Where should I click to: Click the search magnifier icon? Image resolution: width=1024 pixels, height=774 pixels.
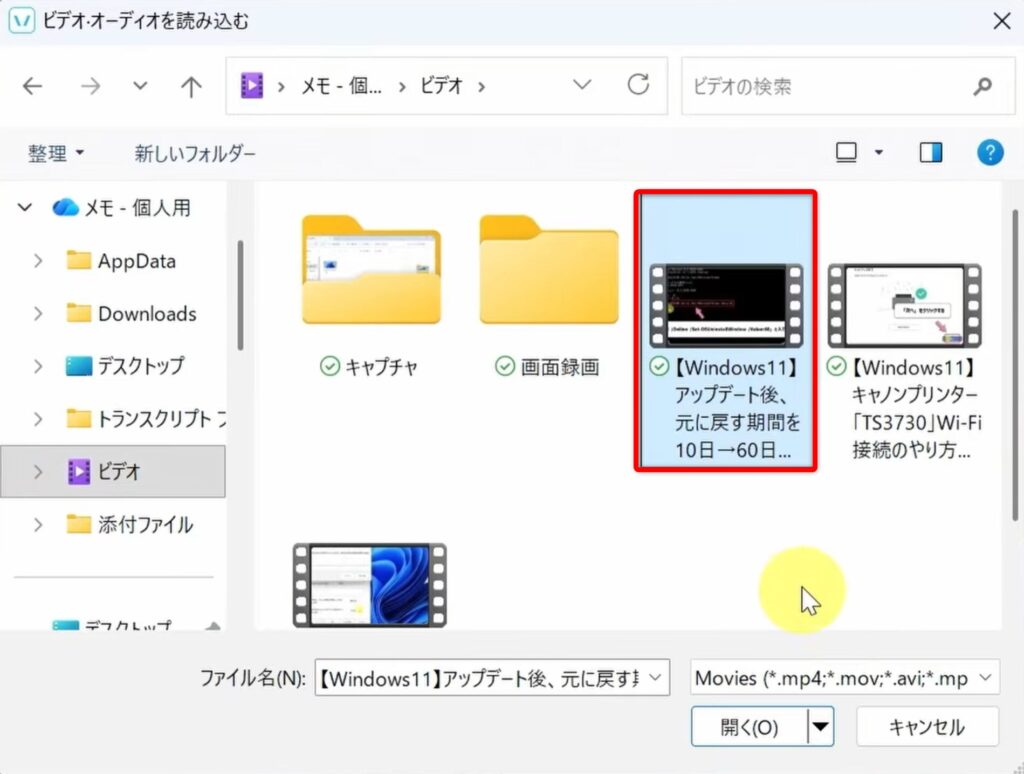click(x=981, y=87)
